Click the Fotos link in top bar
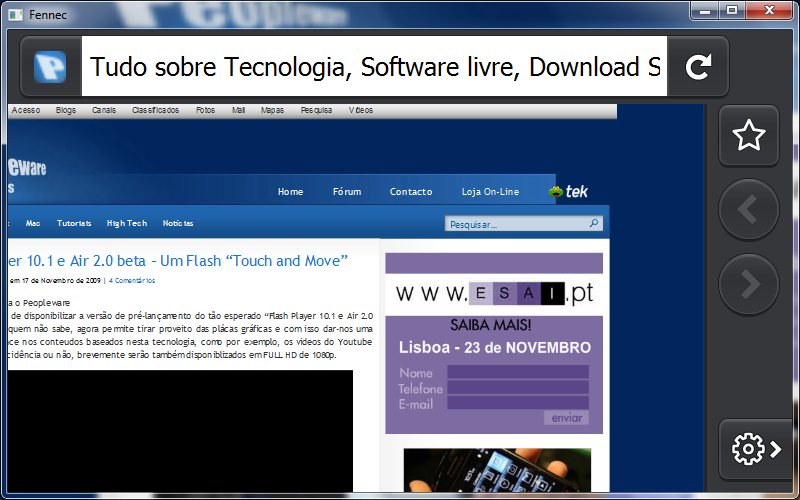This screenshot has height=500, width=800. coord(206,110)
